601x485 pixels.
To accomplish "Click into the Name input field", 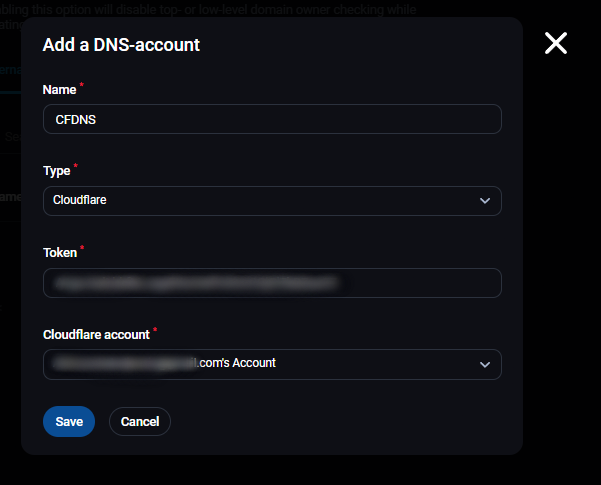I will pyautogui.click(x=271, y=120).
